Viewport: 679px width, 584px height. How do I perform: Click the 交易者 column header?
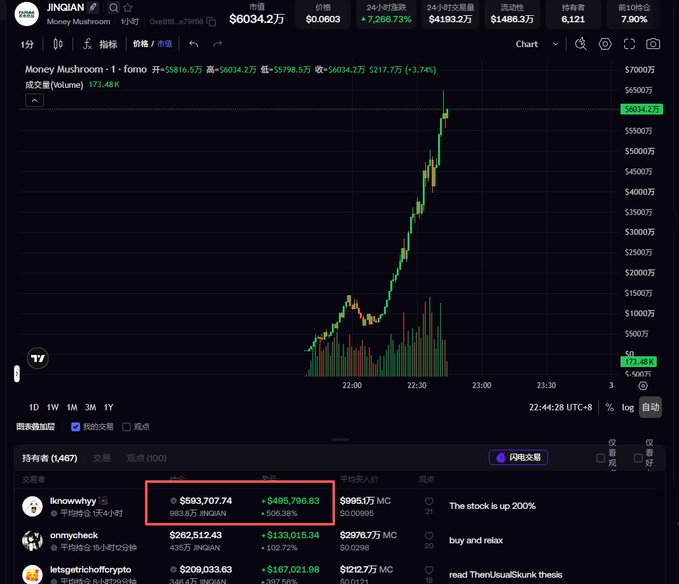click(x=33, y=479)
